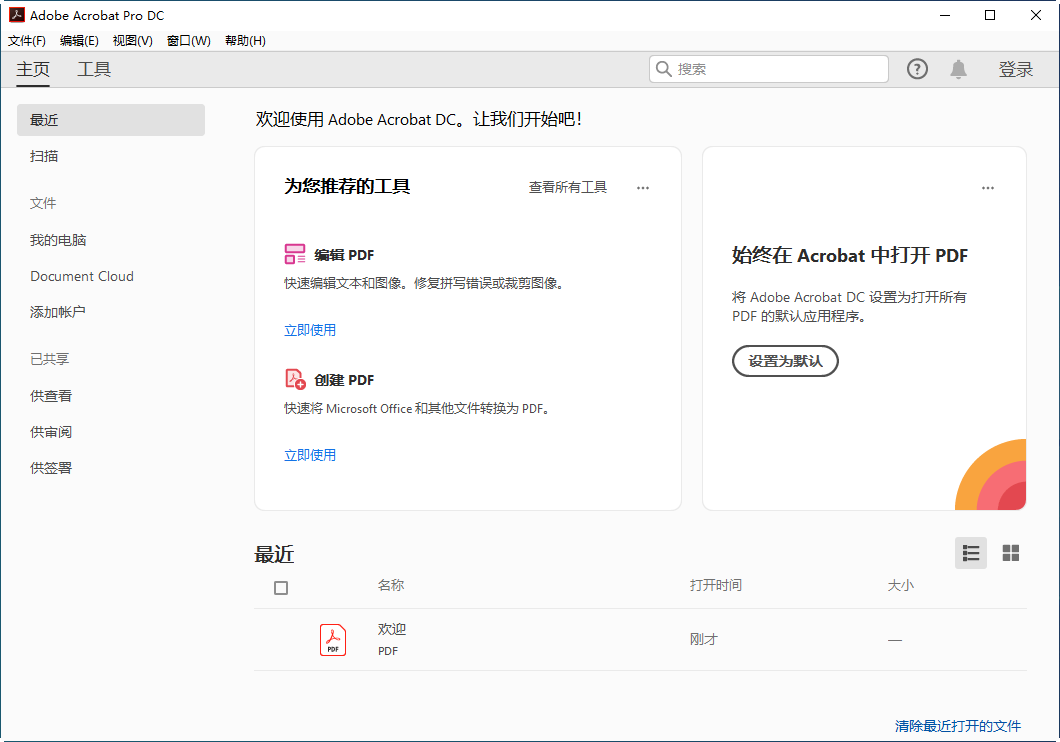Click into the 搜索 search field
Viewport: 1060px width, 742px height.
769,69
